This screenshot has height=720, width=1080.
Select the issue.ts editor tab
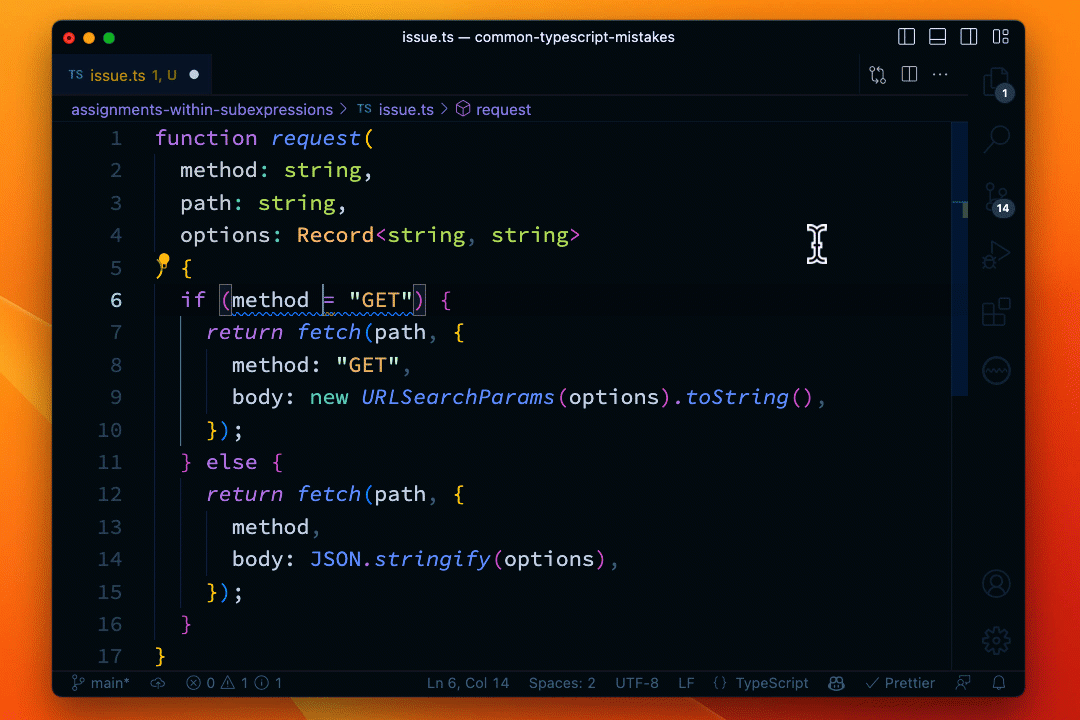(x=118, y=75)
